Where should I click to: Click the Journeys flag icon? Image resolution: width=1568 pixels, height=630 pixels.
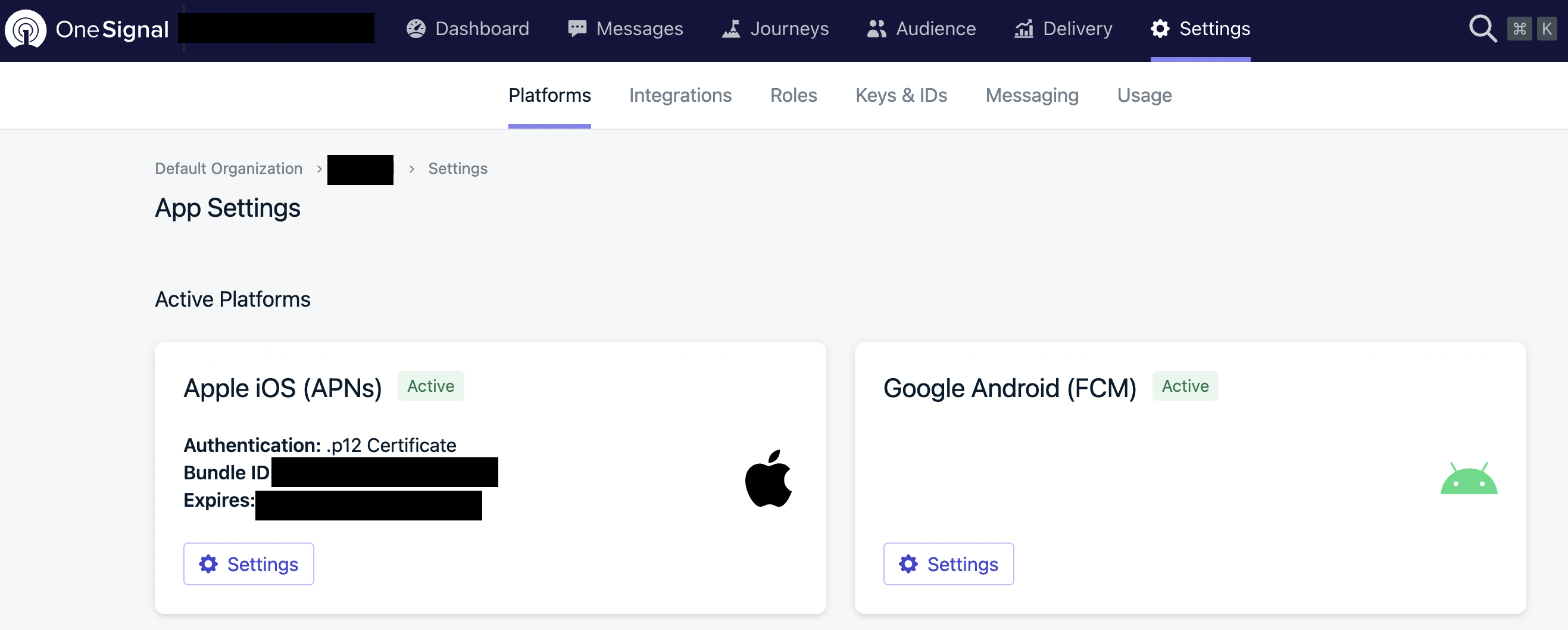(x=731, y=29)
